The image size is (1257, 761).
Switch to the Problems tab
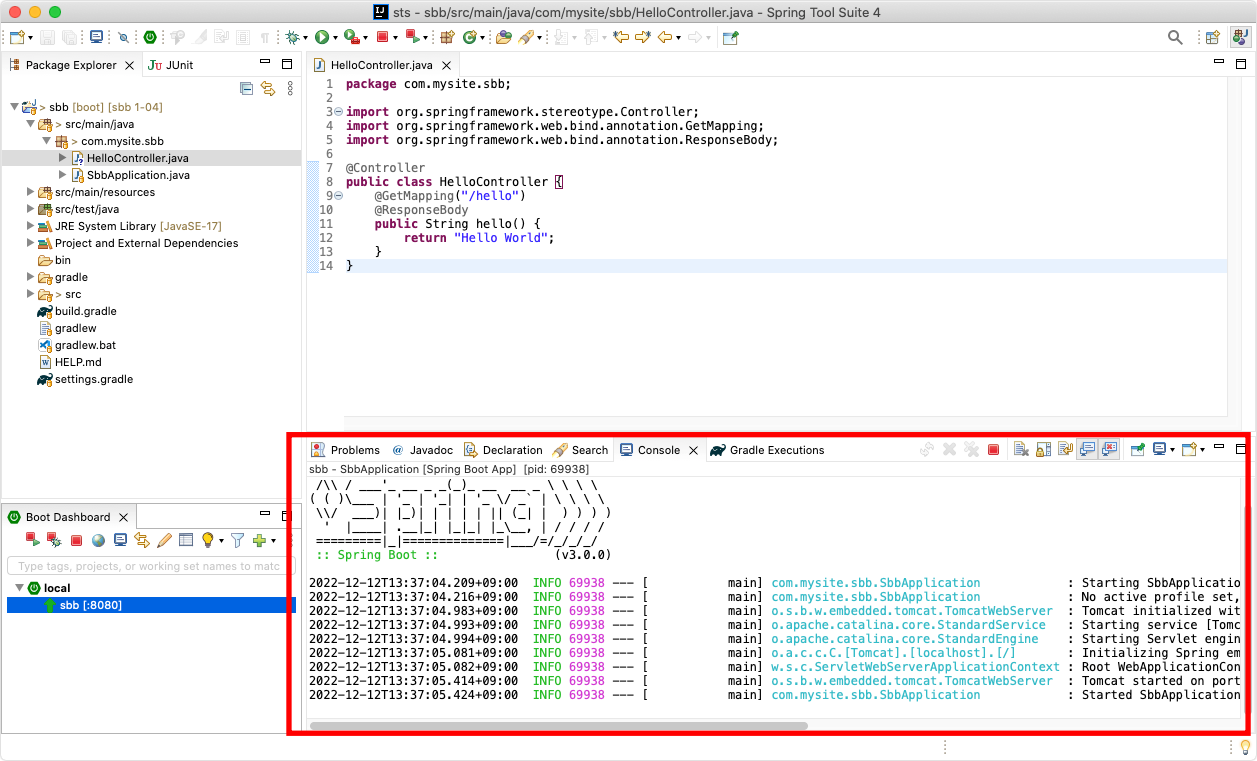345,450
